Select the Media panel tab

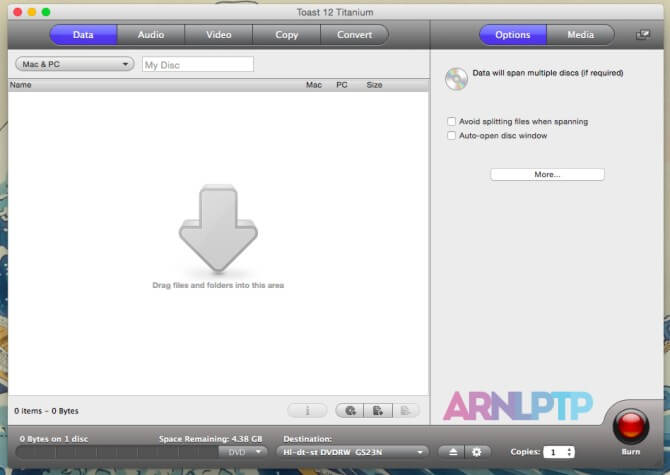coord(580,35)
